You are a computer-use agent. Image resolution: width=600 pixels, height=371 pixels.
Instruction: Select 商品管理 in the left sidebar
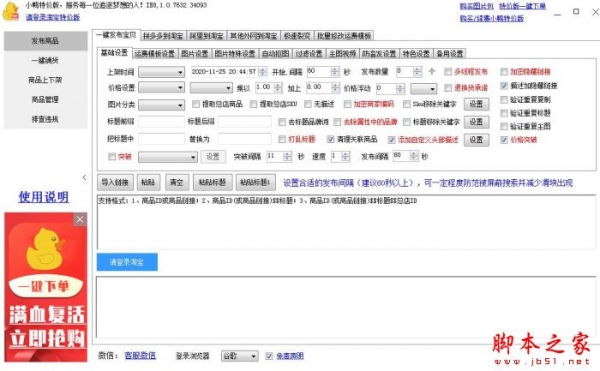46,99
